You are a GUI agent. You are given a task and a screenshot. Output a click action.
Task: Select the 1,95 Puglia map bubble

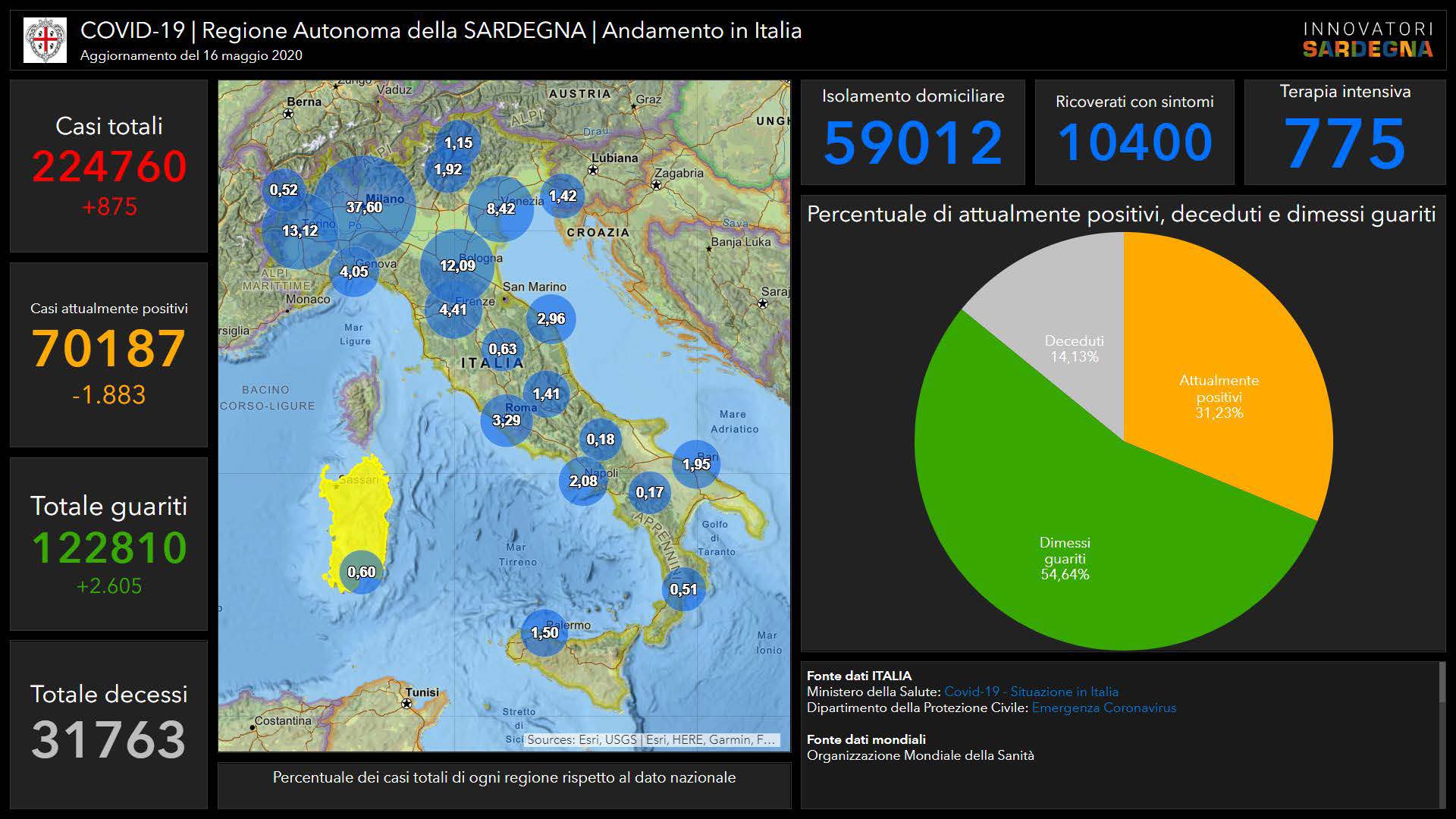point(695,464)
